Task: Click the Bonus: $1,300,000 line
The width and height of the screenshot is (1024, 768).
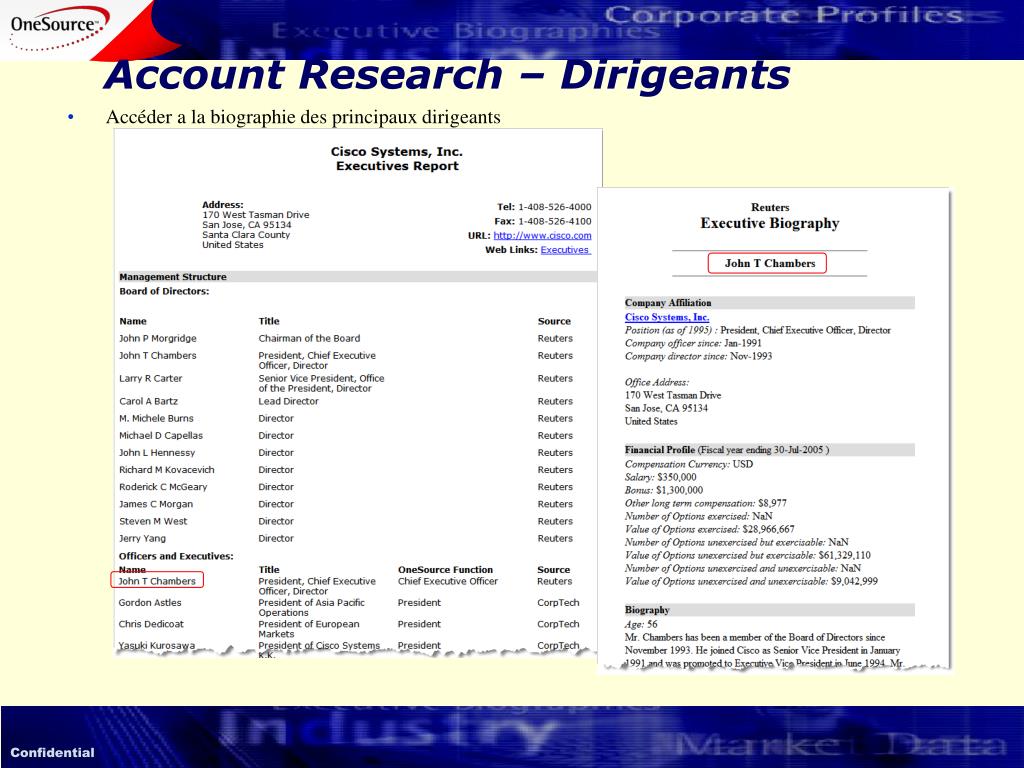Action: 664,490
